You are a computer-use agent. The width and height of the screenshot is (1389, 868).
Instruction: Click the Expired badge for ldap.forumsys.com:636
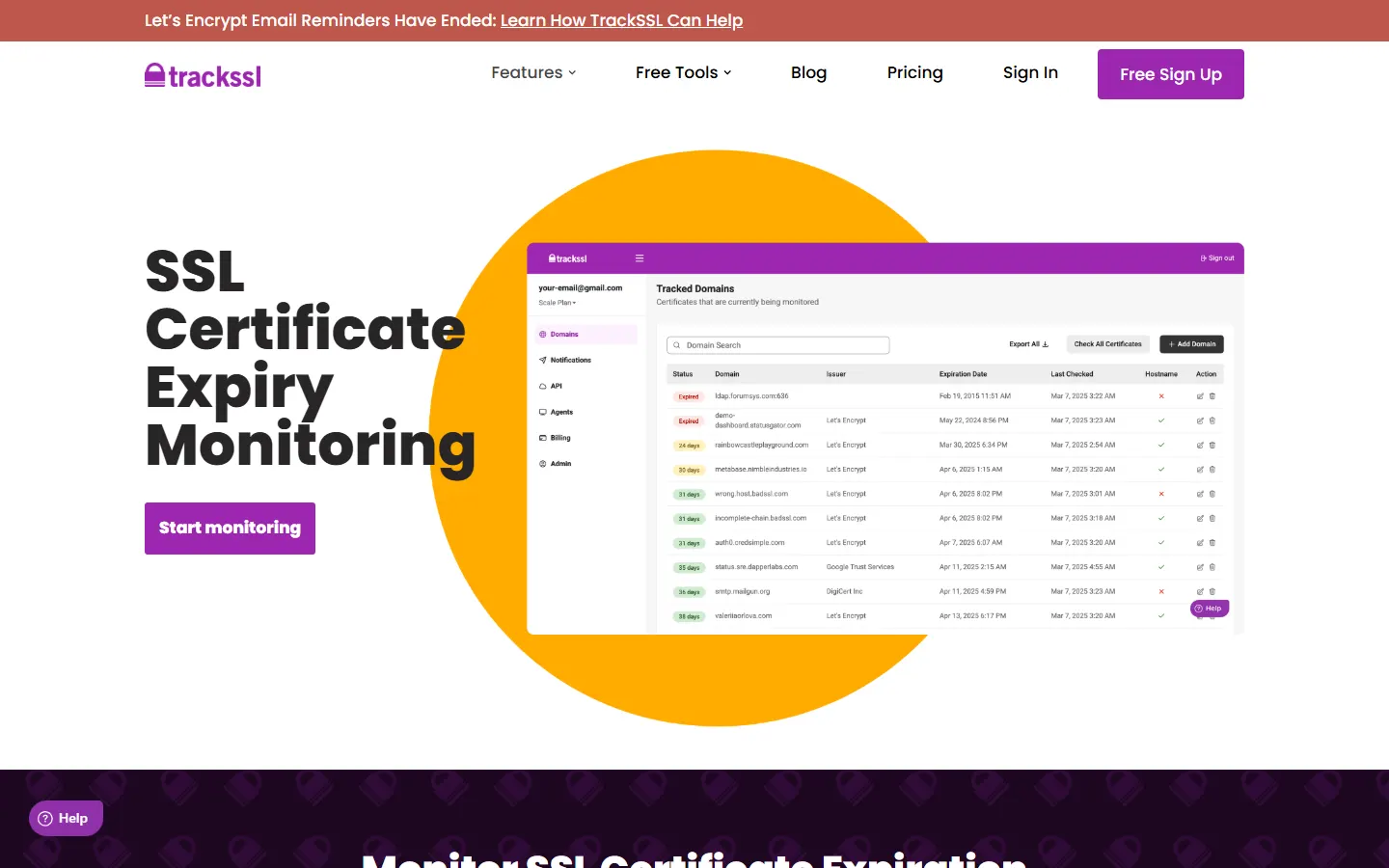(x=689, y=396)
